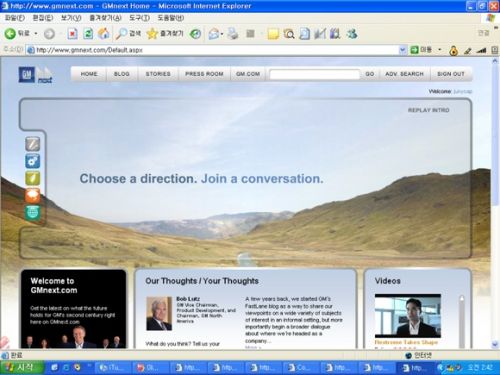This screenshot has width=500, height=375.
Task: Click the page scrollbar down arrow
Action: (495, 344)
